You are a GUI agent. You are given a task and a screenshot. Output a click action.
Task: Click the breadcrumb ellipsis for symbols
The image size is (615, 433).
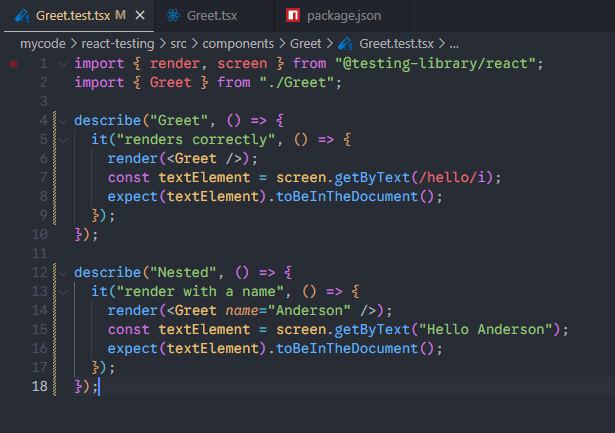(x=454, y=44)
